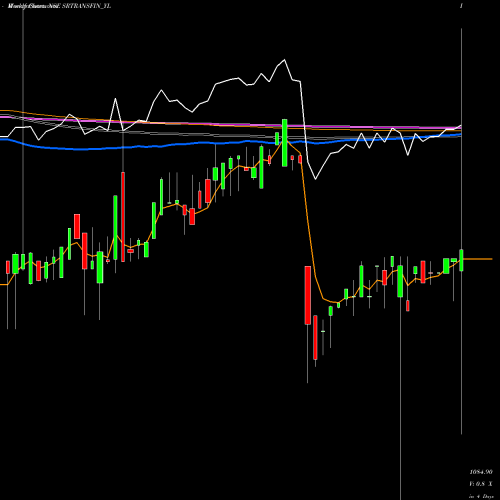This screenshot has width=500, height=500.
Task: Select the last green candle at right edge
Action: point(462,260)
